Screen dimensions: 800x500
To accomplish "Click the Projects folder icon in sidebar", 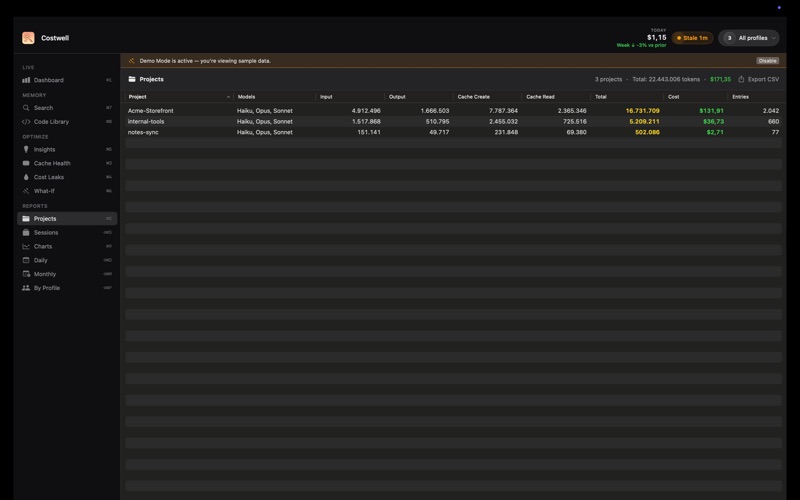I will click(x=26, y=218).
